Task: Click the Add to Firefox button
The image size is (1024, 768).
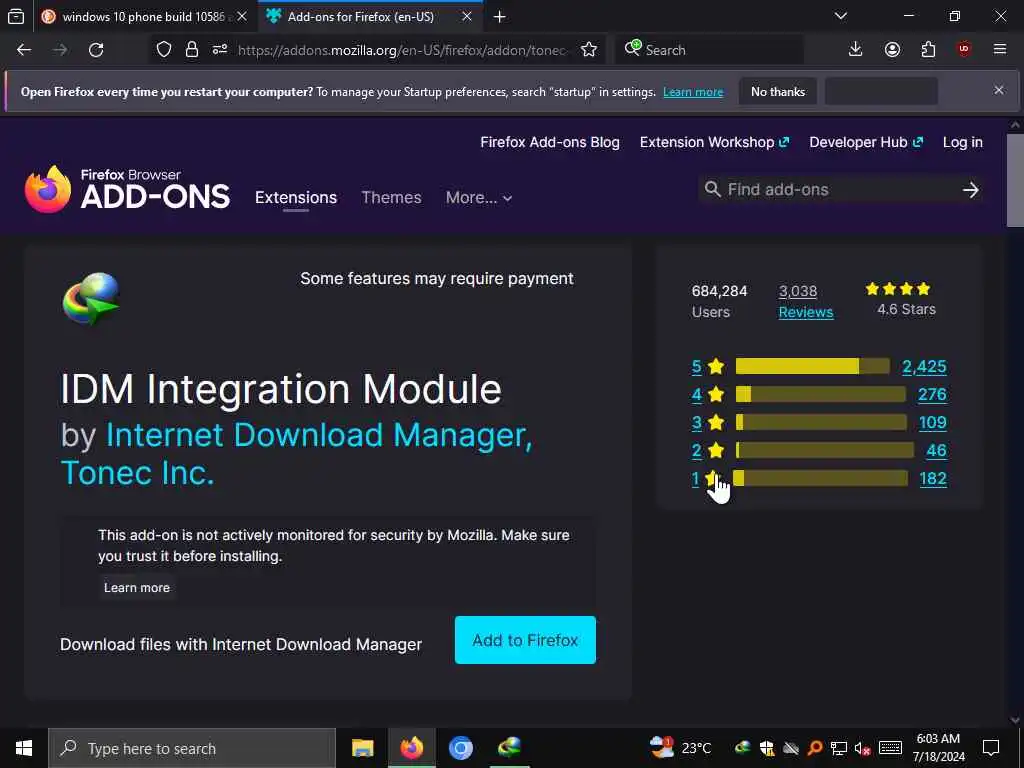Action: coord(525,640)
